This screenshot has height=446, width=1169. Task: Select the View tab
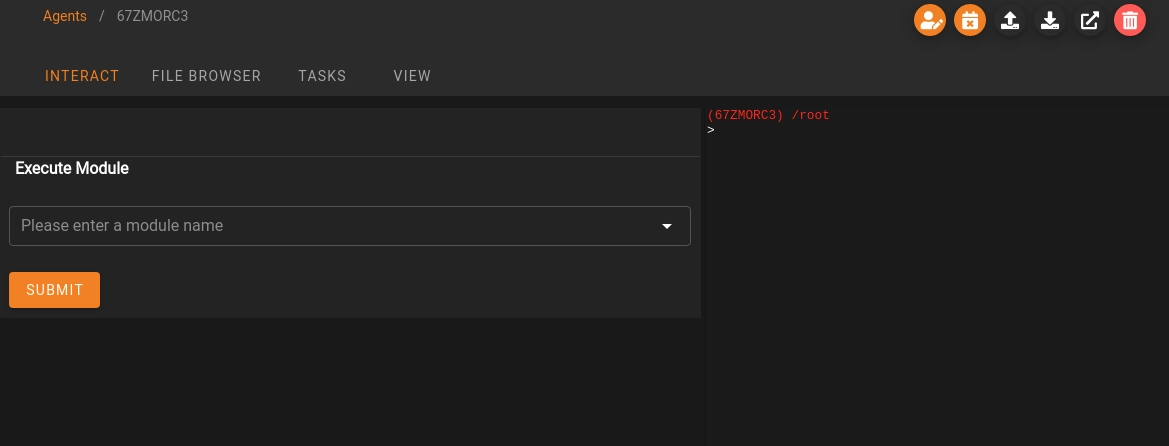pos(412,76)
